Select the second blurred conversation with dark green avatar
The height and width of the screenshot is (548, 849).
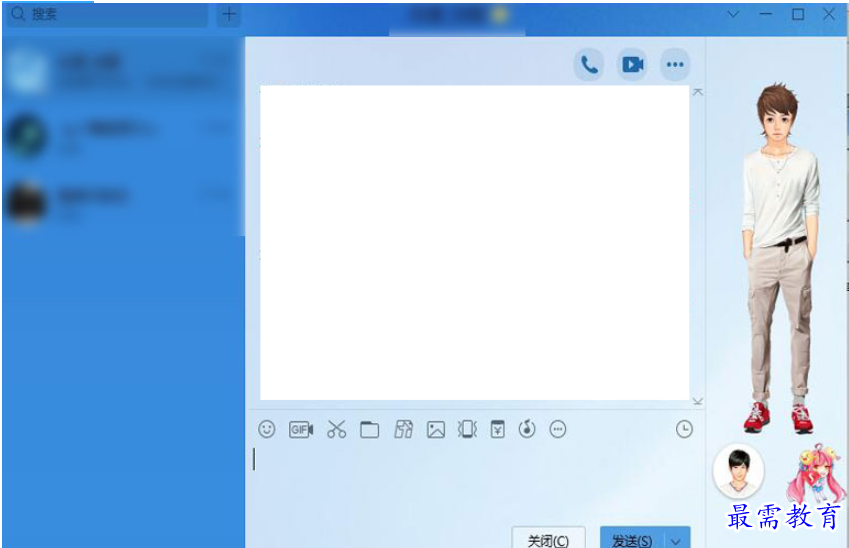[x=123, y=136]
